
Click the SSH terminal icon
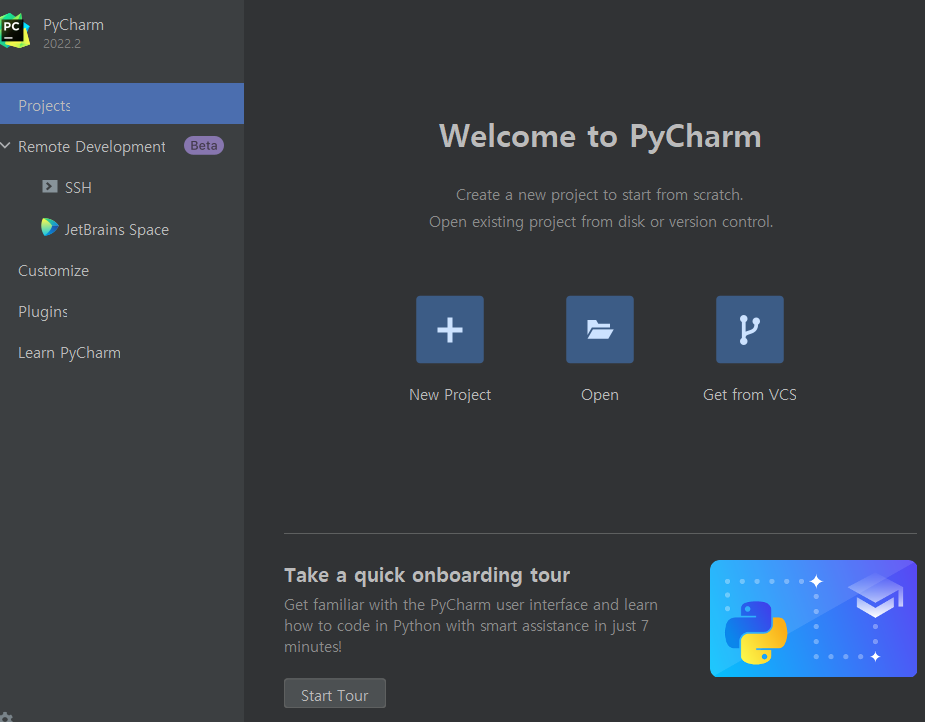pos(50,187)
